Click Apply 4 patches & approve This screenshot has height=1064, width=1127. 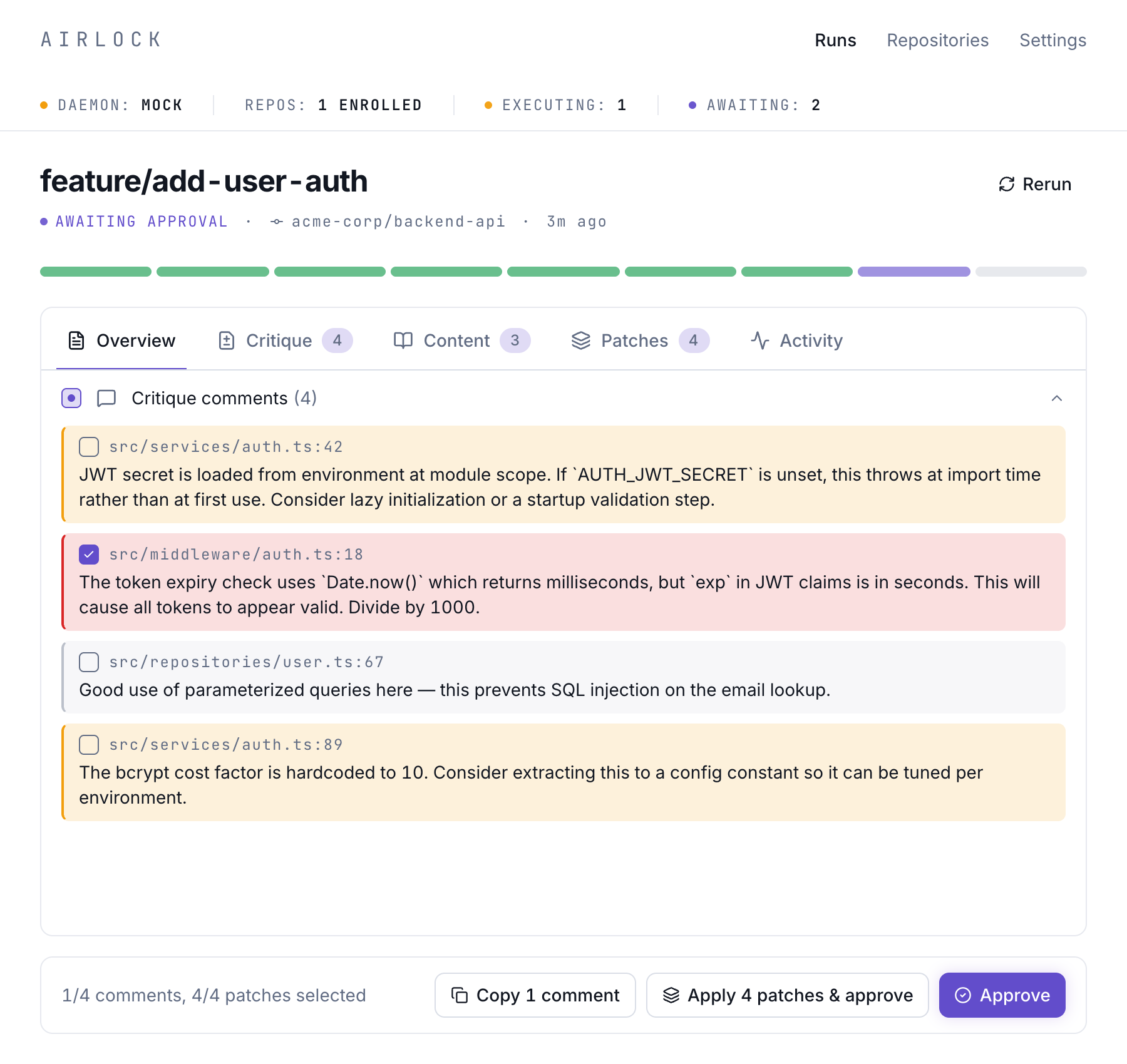tap(787, 995)
